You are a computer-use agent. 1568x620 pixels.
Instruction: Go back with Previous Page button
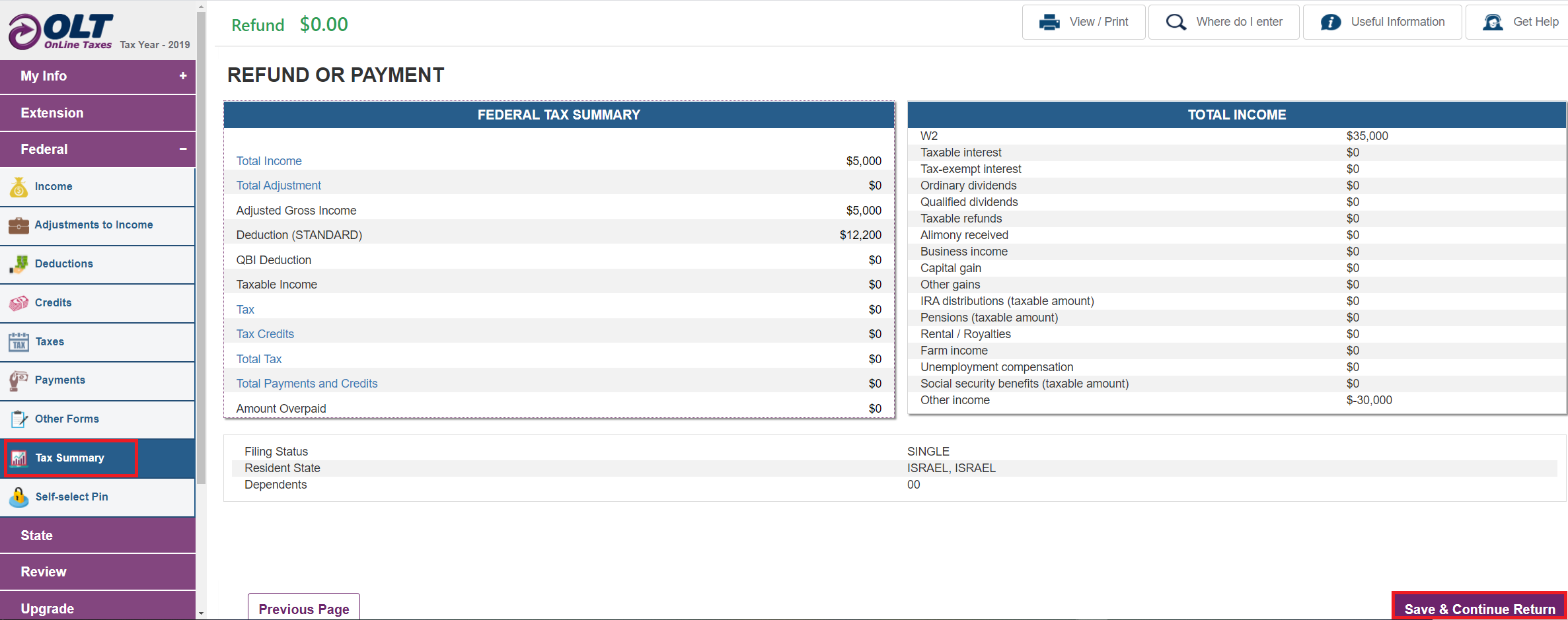304,607
